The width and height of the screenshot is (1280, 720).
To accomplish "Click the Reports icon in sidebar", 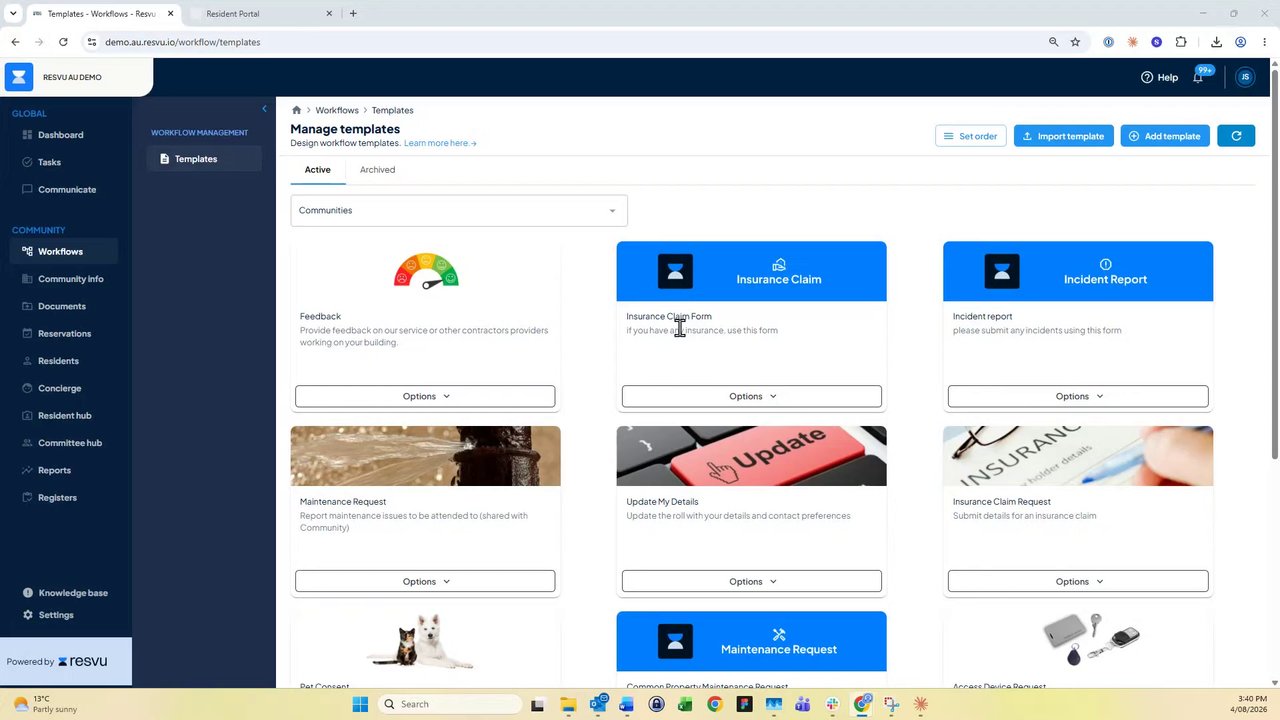I will (28, 470).
